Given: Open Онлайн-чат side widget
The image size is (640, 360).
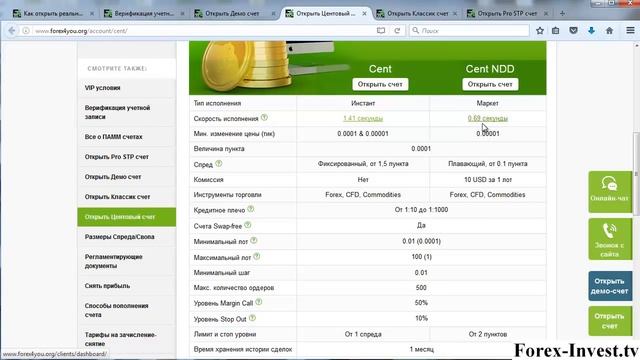Looking at the screenshot, I should click(x=610, y=191).
